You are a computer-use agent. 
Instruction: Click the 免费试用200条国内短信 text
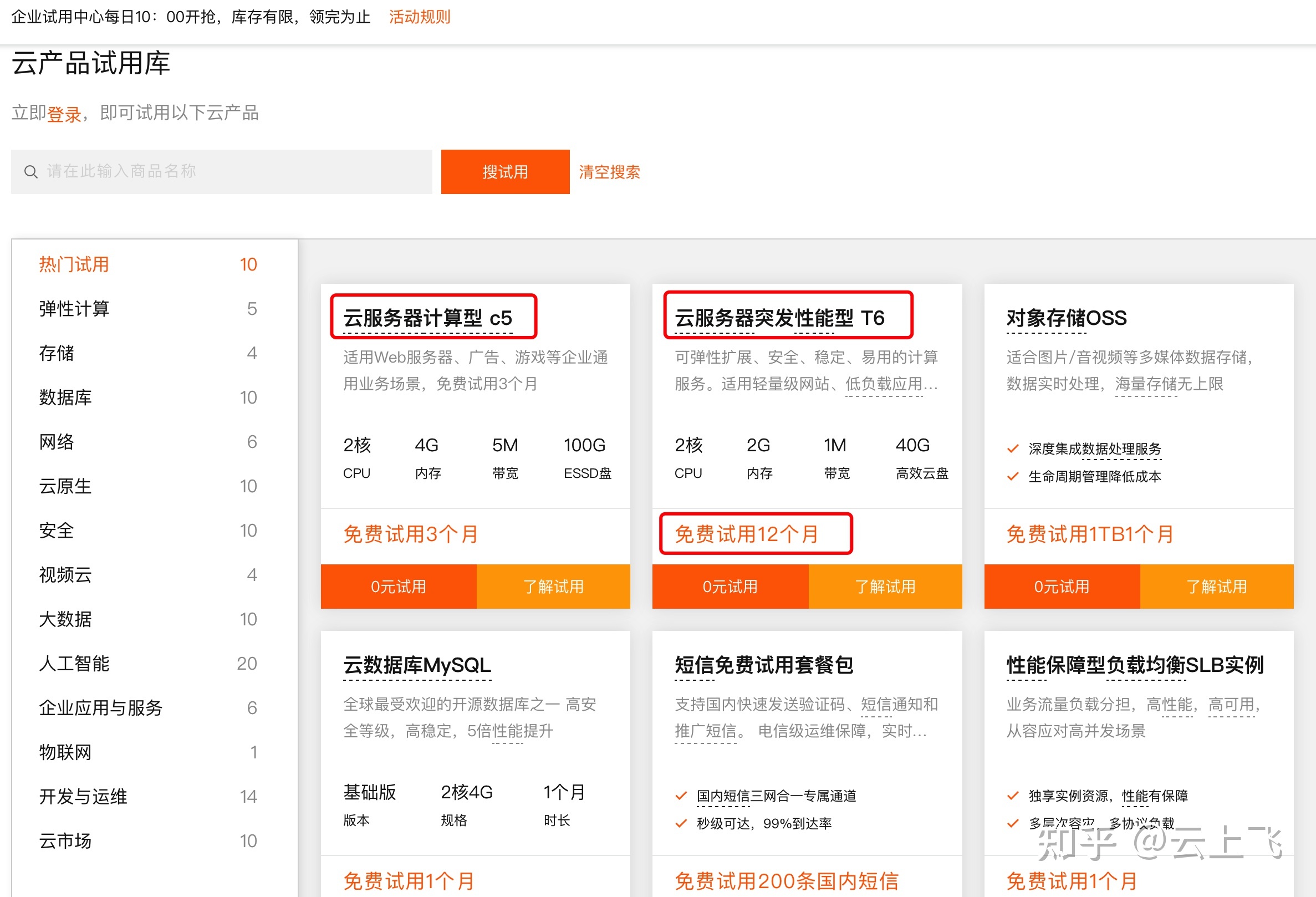tap(787, 881)
